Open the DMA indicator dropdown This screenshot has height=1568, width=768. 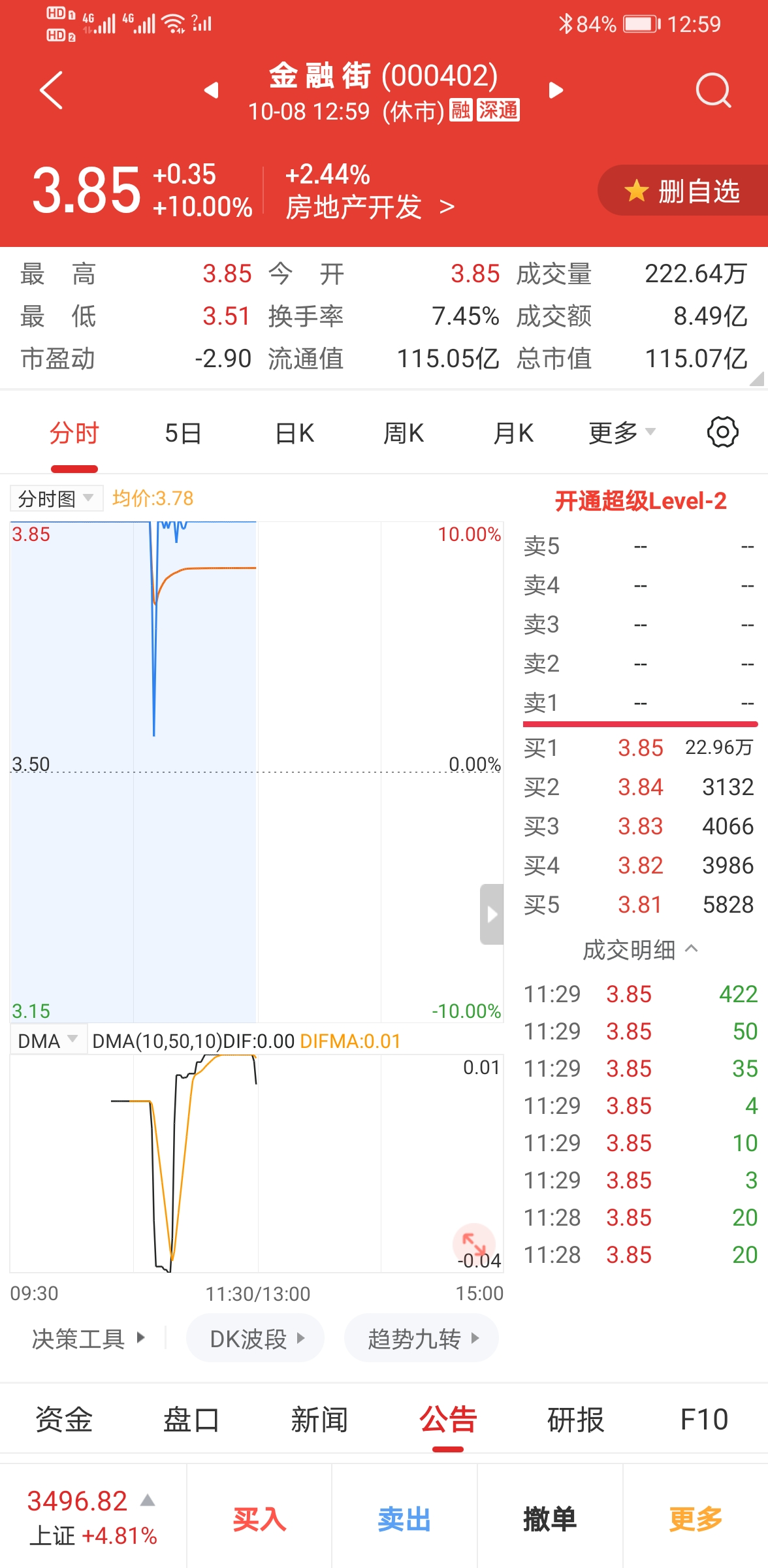pyautogui.click(x=48, y=1041)
